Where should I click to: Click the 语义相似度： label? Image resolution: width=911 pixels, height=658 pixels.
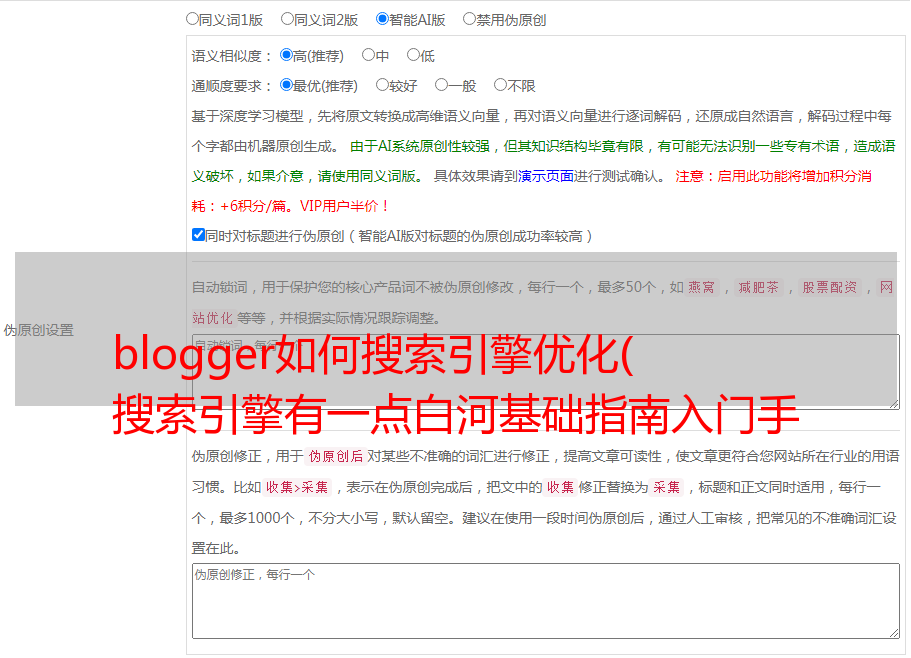pyautogui.click(x=232, y=56)
